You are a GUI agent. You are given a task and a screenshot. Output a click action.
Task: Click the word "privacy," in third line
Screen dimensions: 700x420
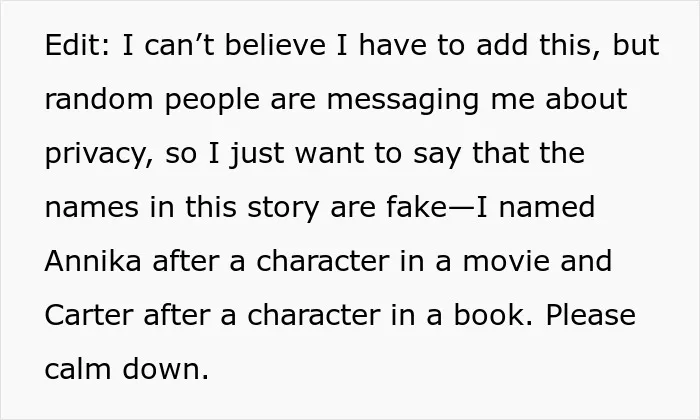[99, 155]
